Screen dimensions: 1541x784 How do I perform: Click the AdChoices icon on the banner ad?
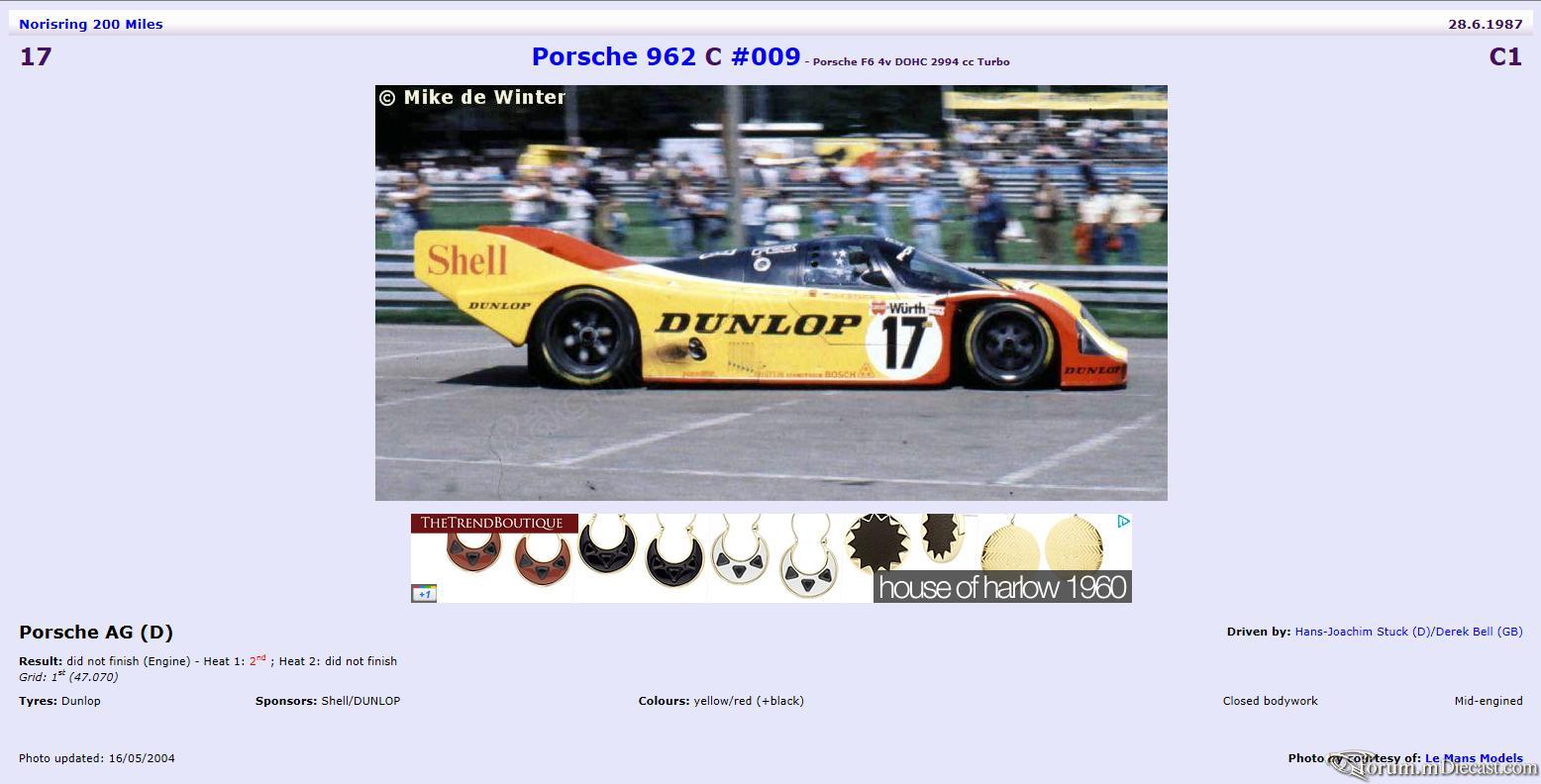click(x=1124, y=521)
